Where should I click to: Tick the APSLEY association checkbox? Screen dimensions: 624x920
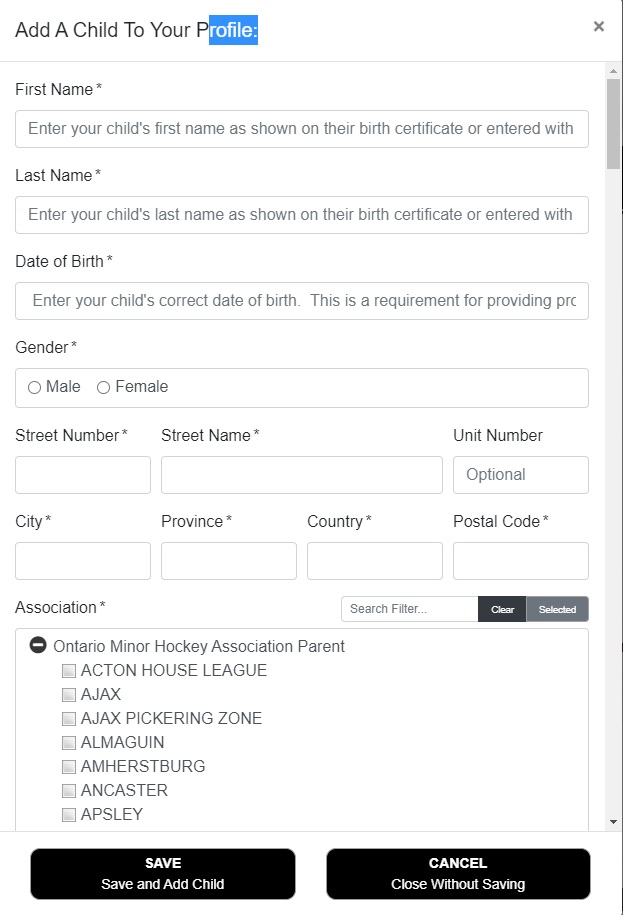(69, 815)
